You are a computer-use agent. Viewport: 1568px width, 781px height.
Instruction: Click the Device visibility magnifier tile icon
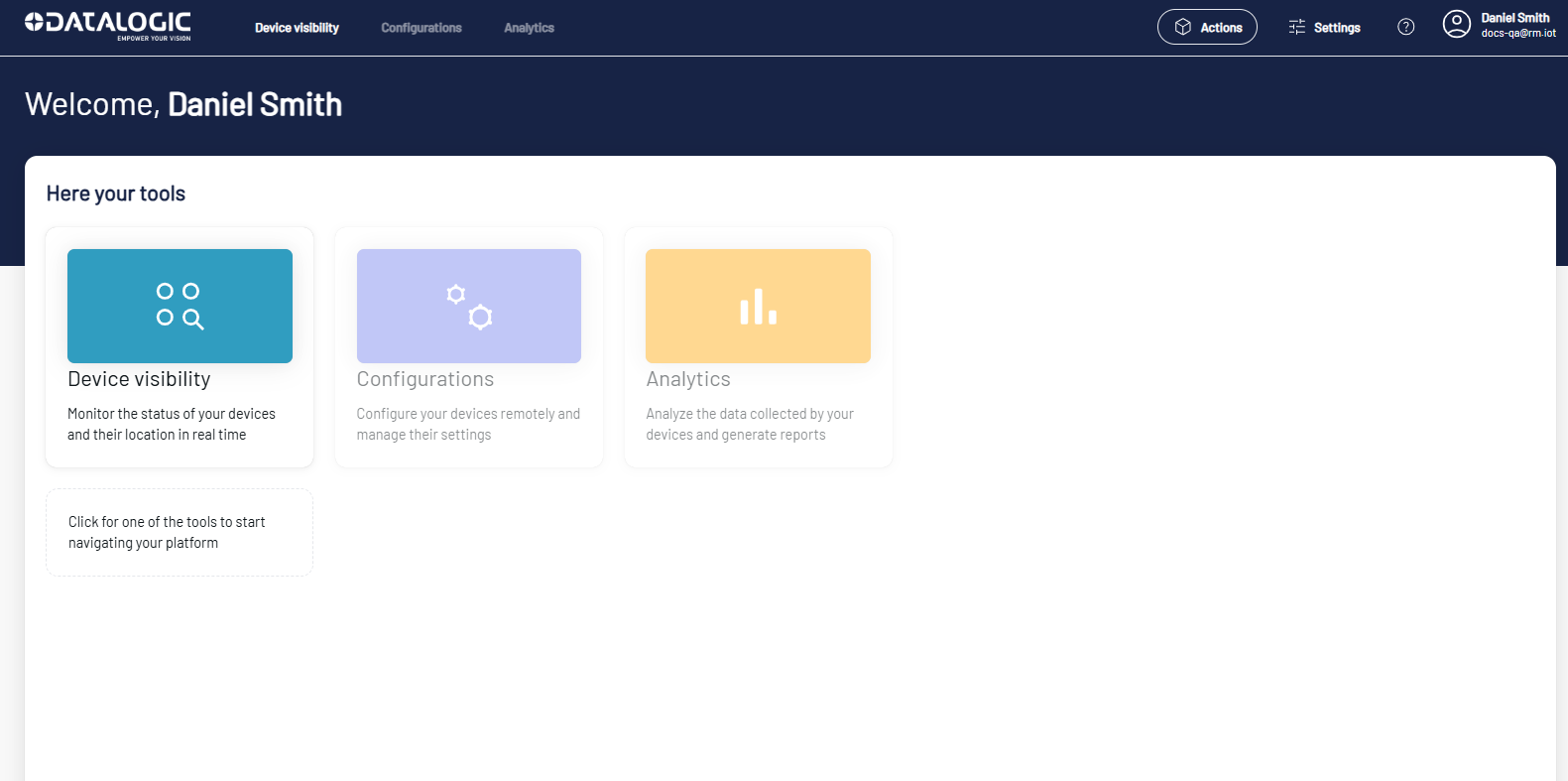(x=180, y=306)
